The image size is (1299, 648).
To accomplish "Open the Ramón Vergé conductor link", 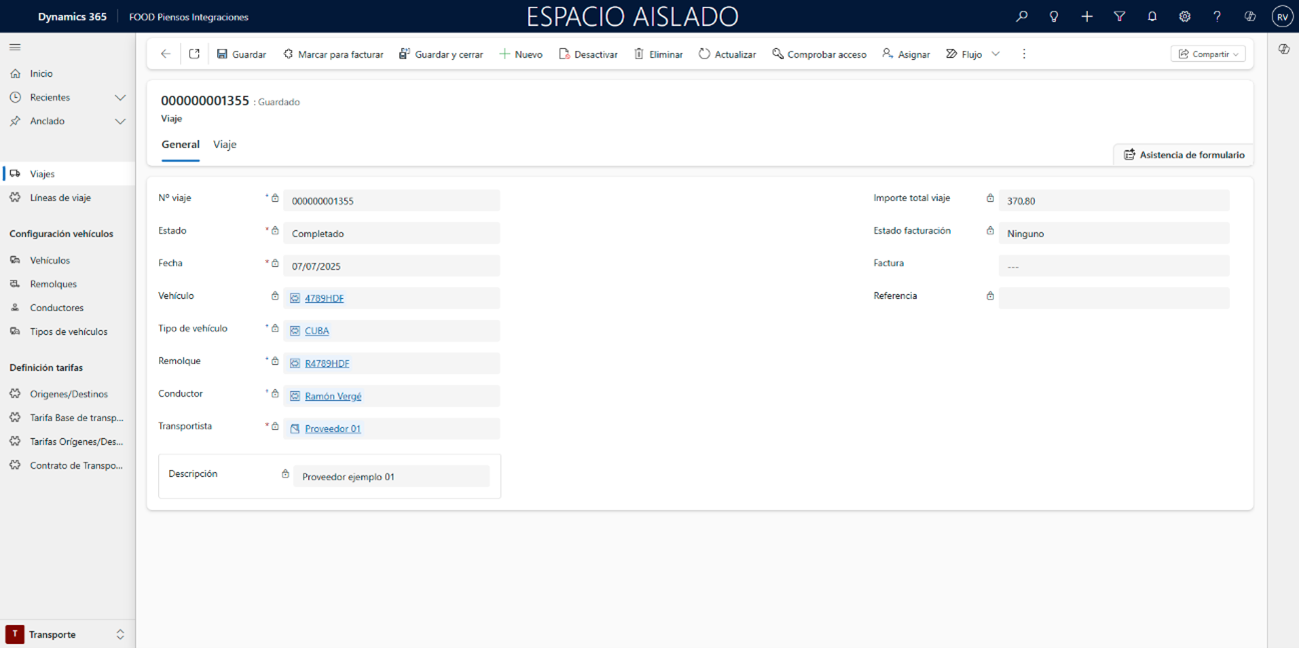I will 333,396.
